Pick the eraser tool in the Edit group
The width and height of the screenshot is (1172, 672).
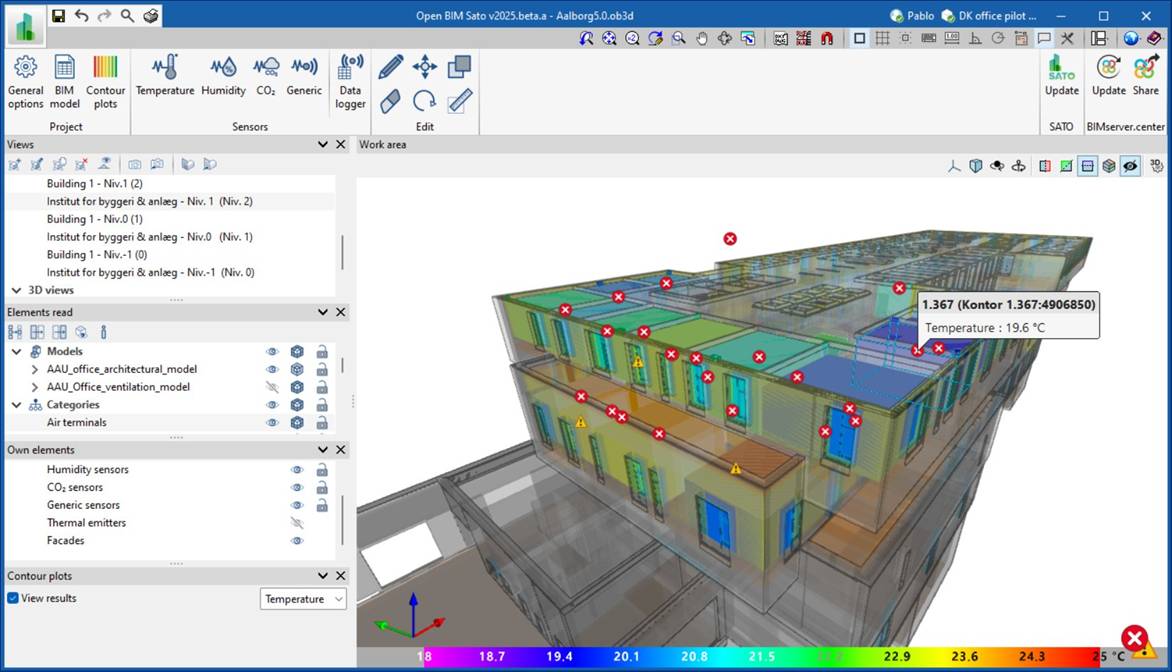[x=390, y=100]
